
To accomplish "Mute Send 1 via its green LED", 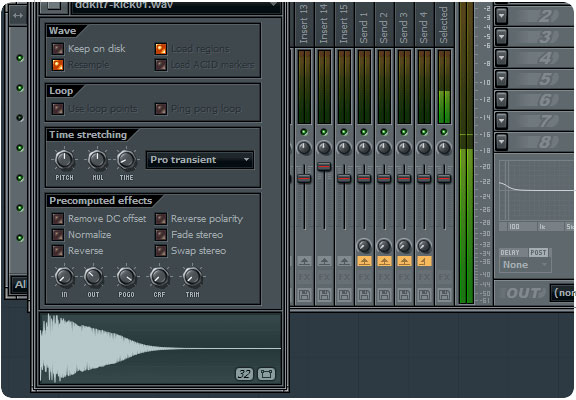I will (x=364, y=132).
